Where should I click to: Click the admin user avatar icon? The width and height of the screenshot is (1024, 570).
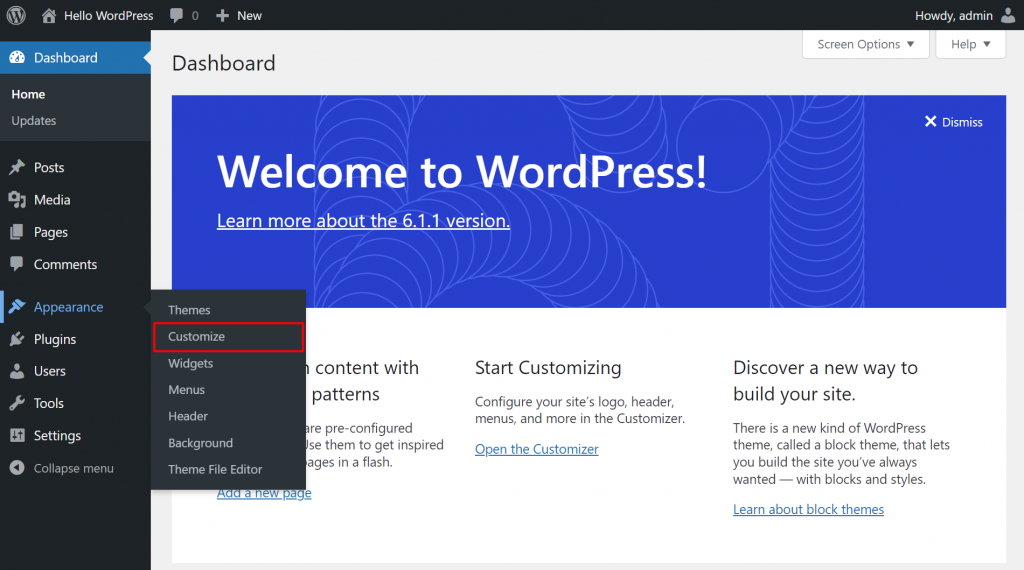click(1007, 15)
